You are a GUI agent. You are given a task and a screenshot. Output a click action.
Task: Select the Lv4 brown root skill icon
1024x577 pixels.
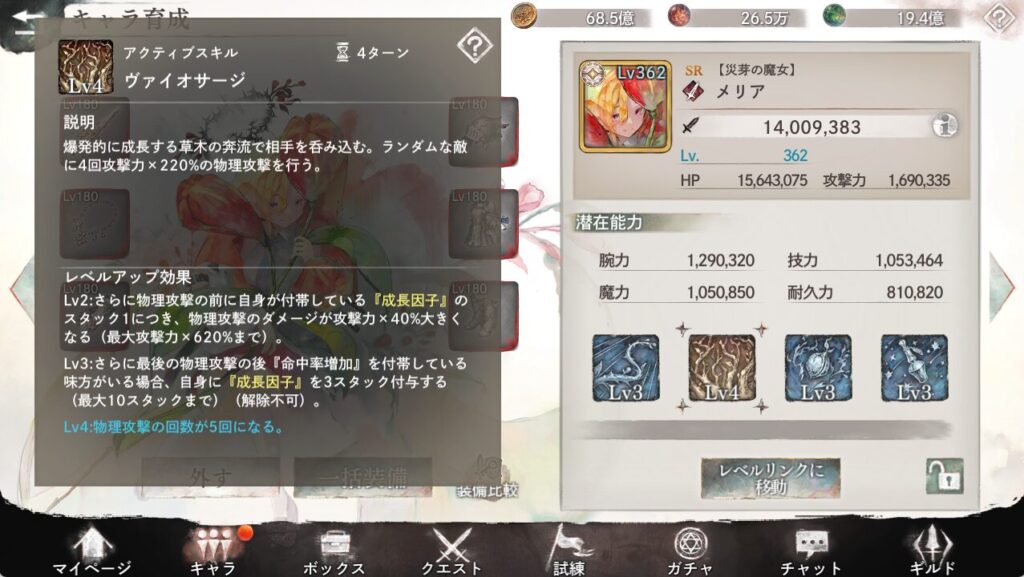coord(722,369)
